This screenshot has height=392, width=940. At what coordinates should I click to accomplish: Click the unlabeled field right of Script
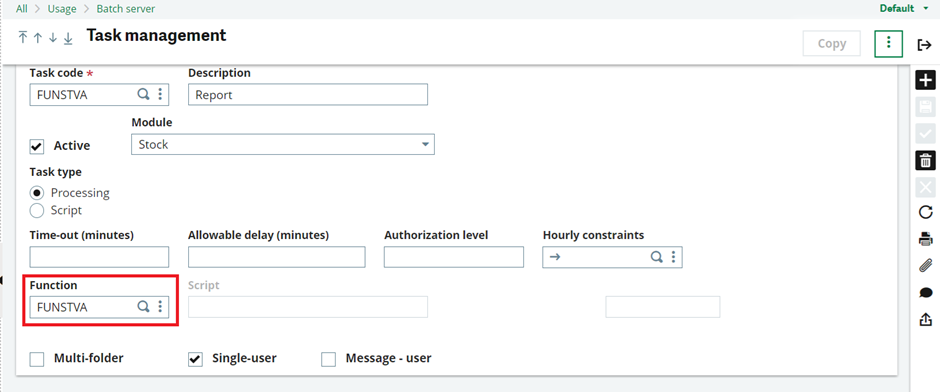(x=662, y=307)
